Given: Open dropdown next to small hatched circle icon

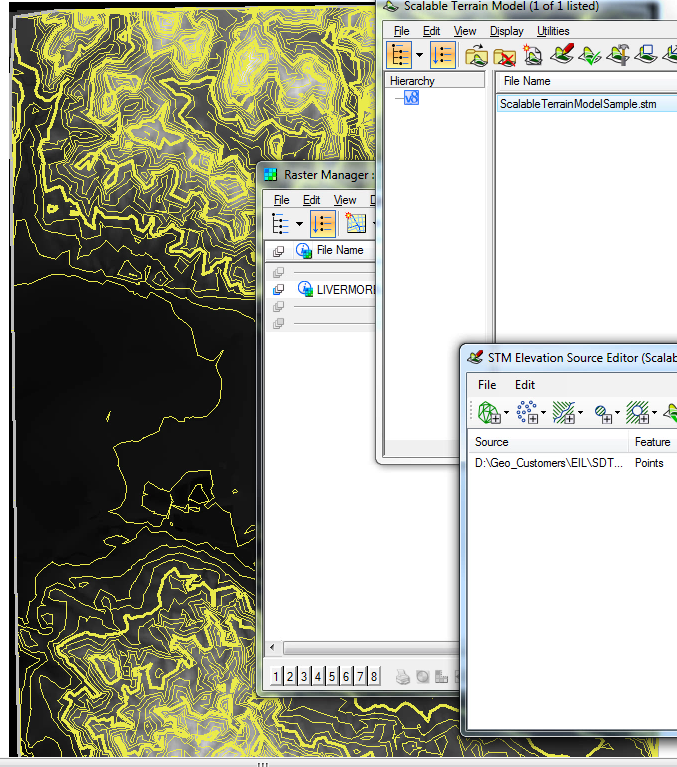Looking at the screenshot, I should point(617,412).
